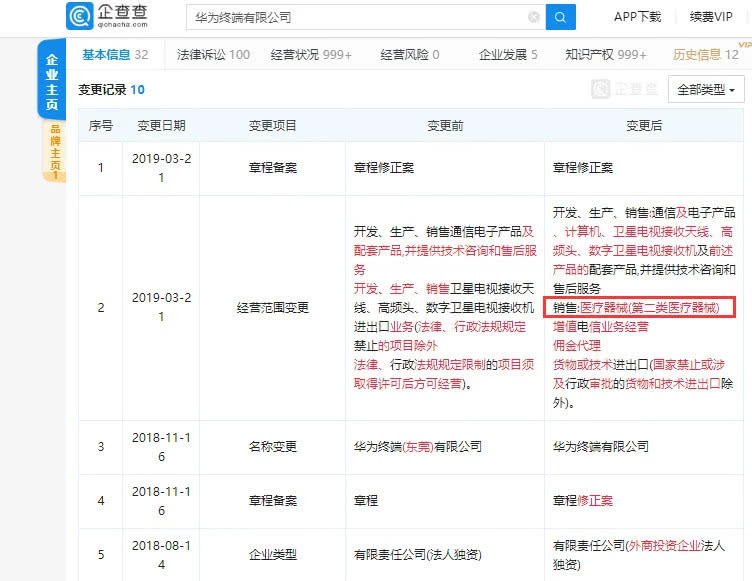
Task: Switch to the 历史信息 12 tab
Action: coord(705,55)
